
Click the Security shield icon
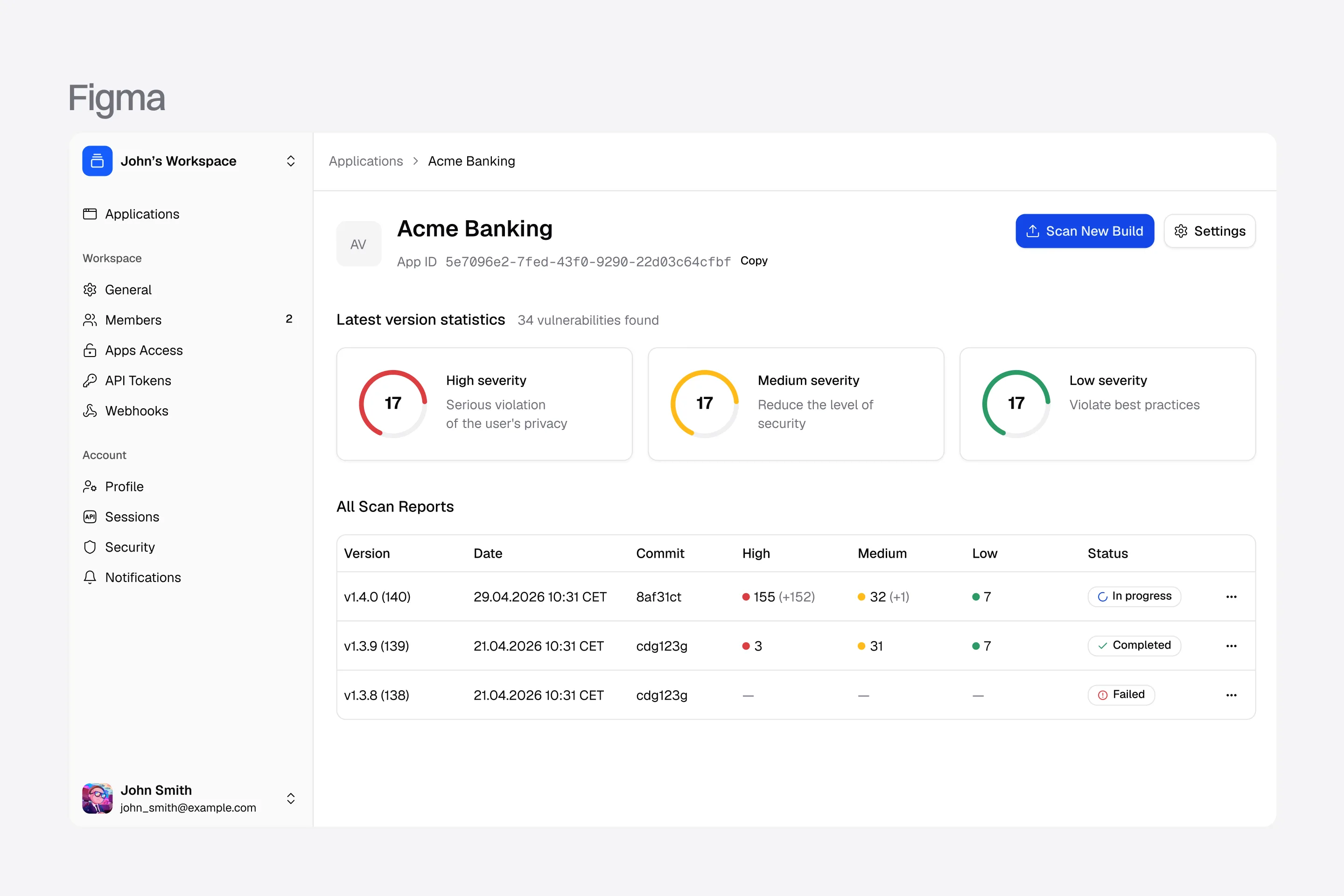(x=90, y=547)
